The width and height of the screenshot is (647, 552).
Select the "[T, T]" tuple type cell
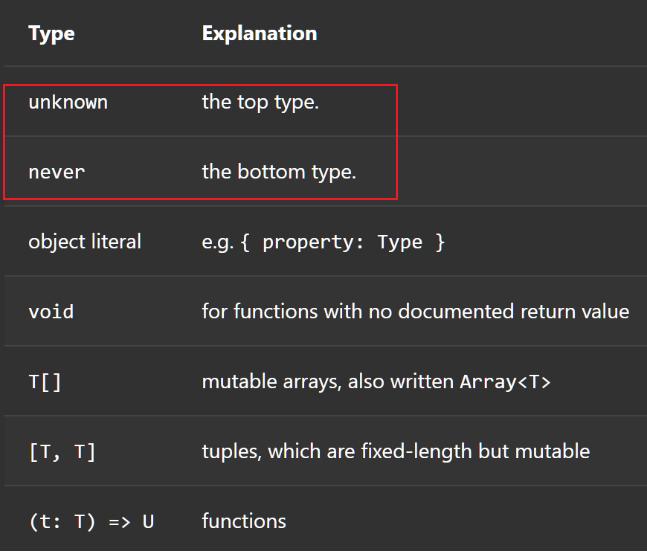62,452
